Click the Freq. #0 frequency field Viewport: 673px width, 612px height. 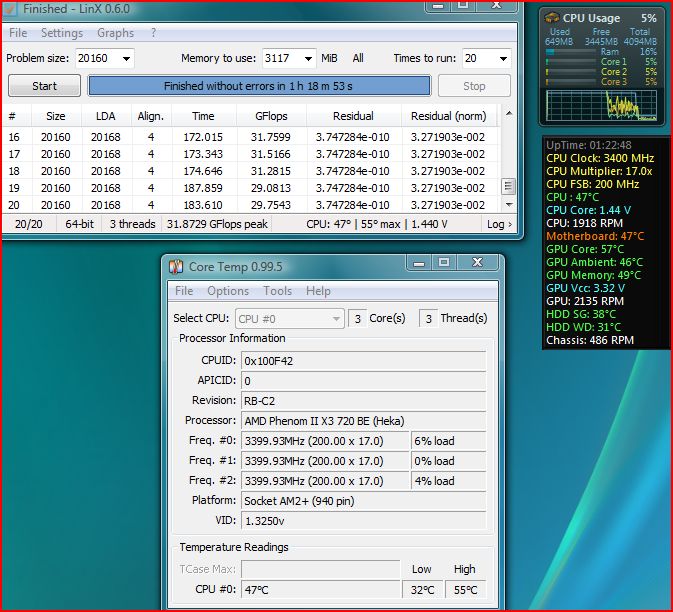325,441
